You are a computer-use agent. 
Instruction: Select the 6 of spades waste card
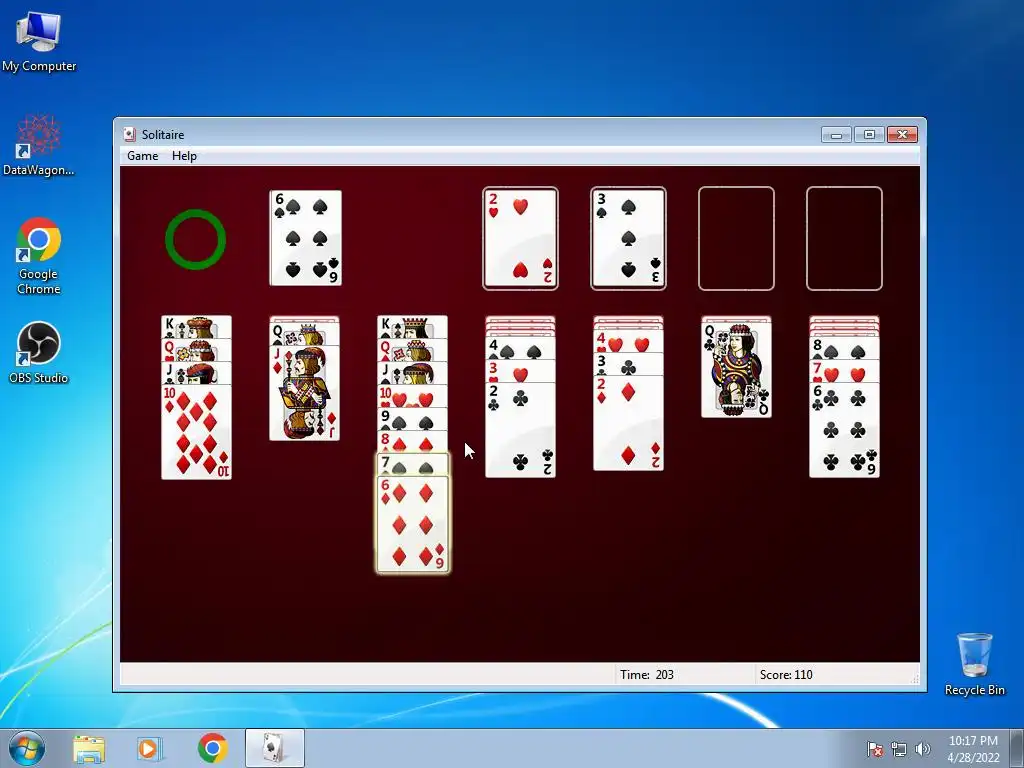(x=306, y=238)
